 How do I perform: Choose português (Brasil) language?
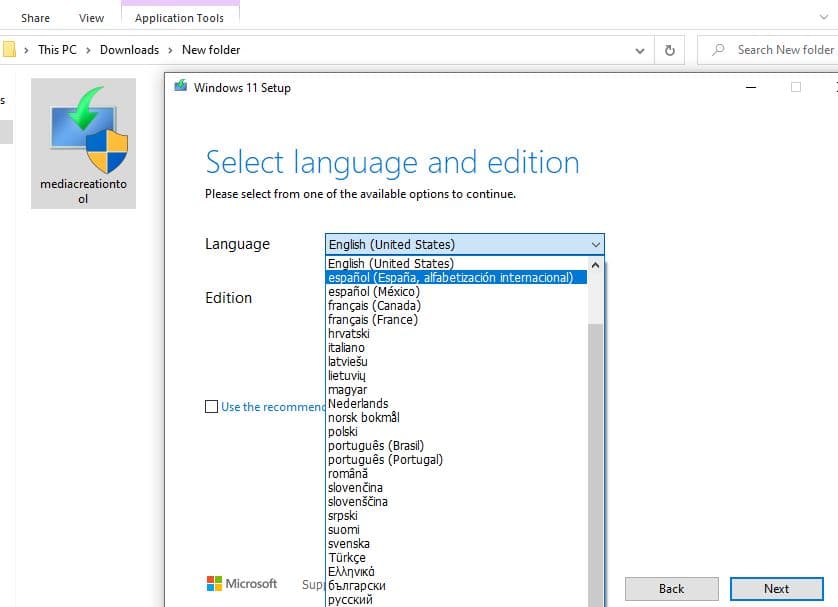456,446
